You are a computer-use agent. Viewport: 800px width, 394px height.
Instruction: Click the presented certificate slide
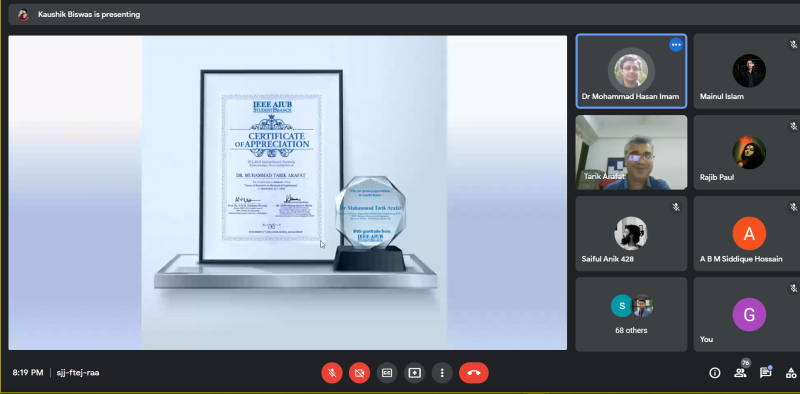pos(288,192)
